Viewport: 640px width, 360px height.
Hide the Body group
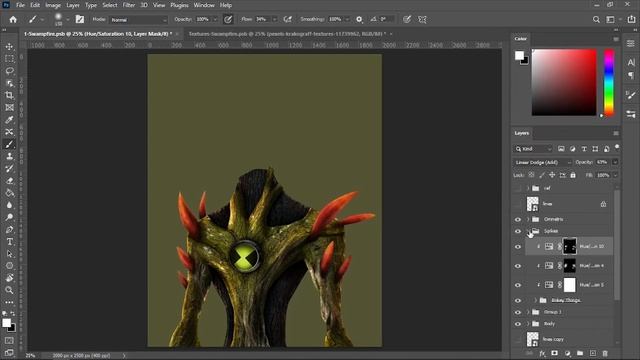click(518, 324)
